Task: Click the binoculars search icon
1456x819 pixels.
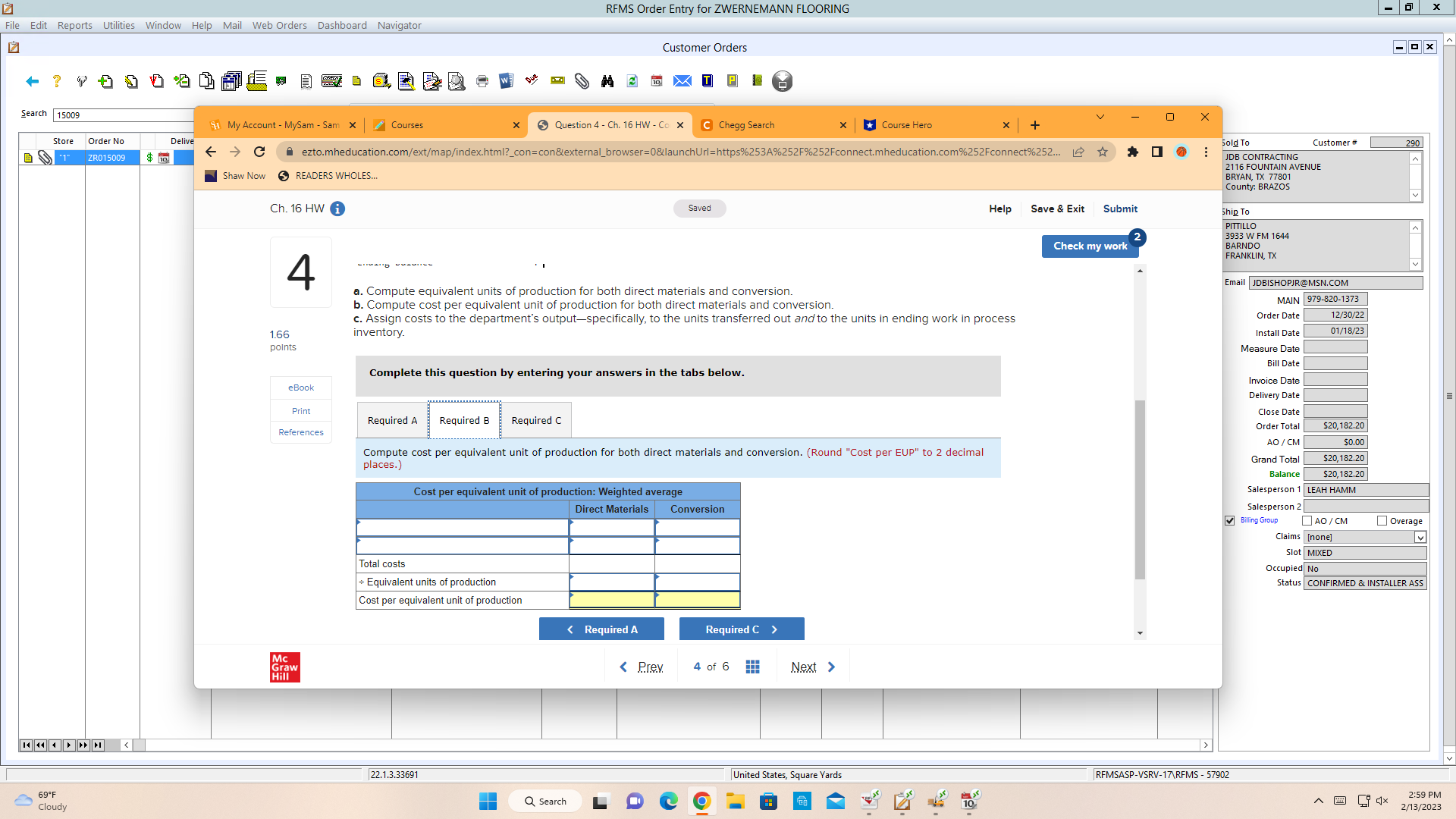Action: (607, 81)
